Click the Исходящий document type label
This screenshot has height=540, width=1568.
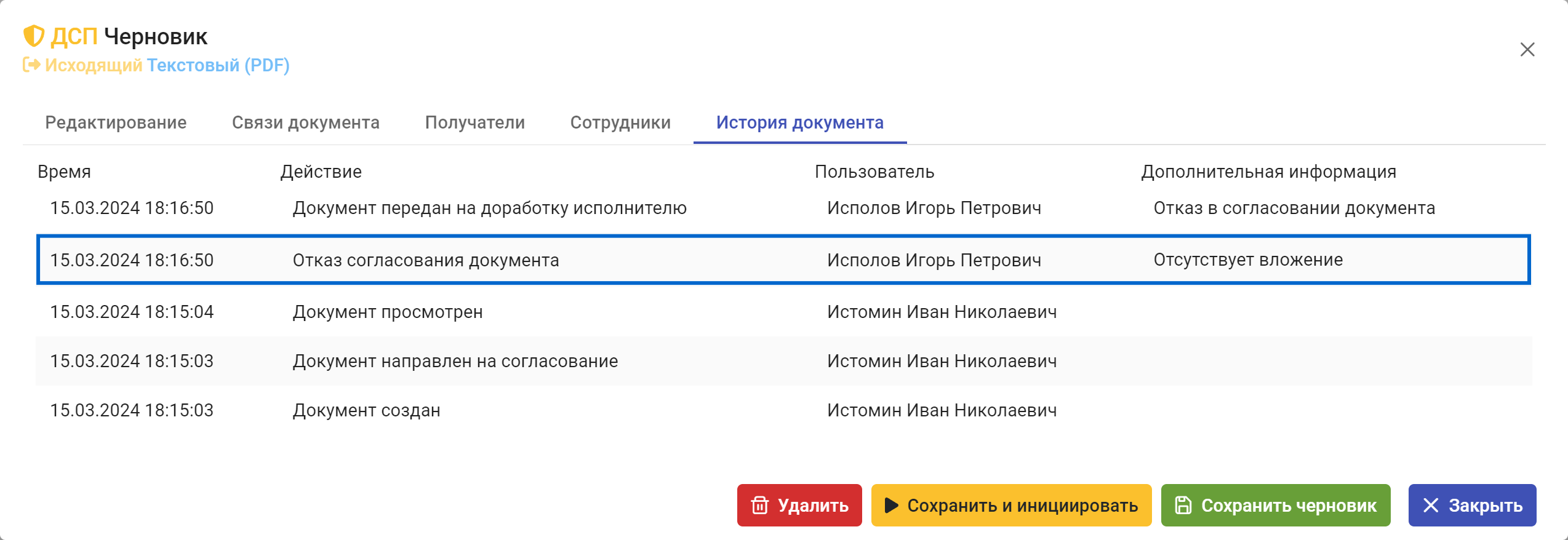click(94, 65)
